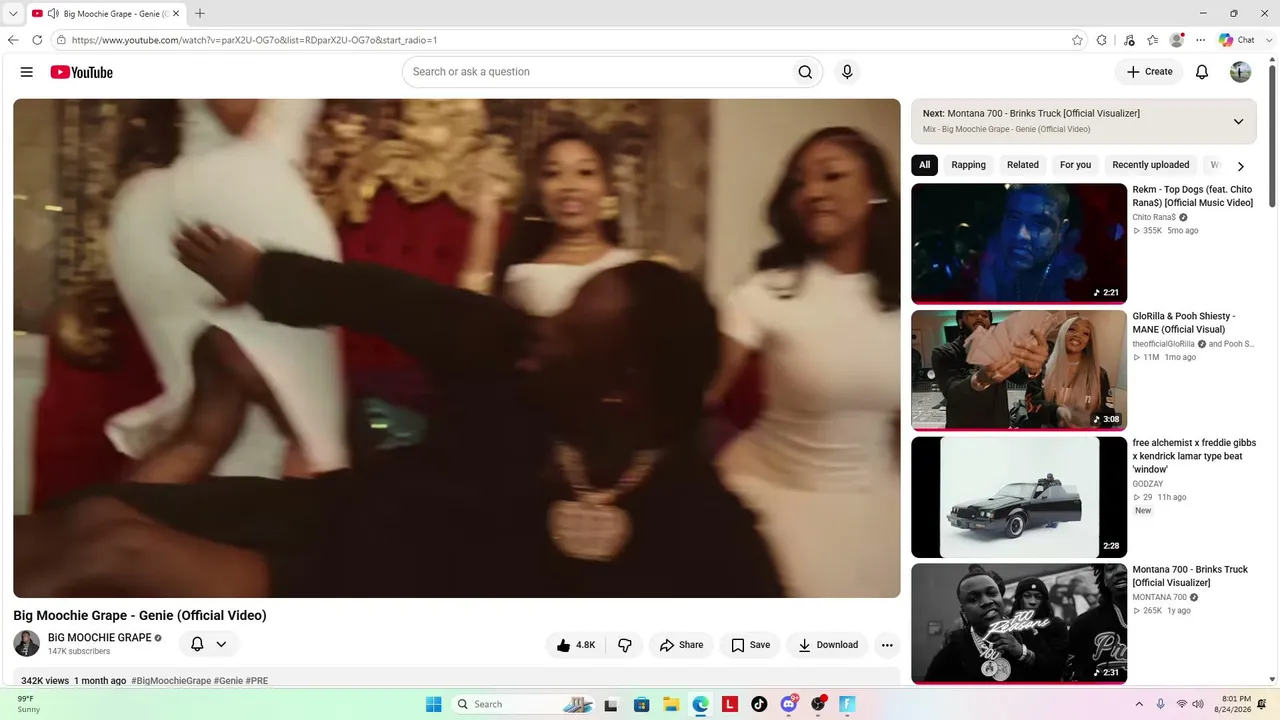
Task: Save the video to a playlist
Action: tap(751, 645)
